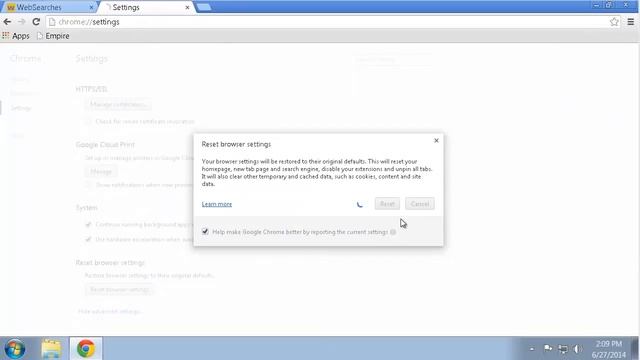640x360 pixels.
Task: Click the forward navigation arrow
Action: point(22,22)
